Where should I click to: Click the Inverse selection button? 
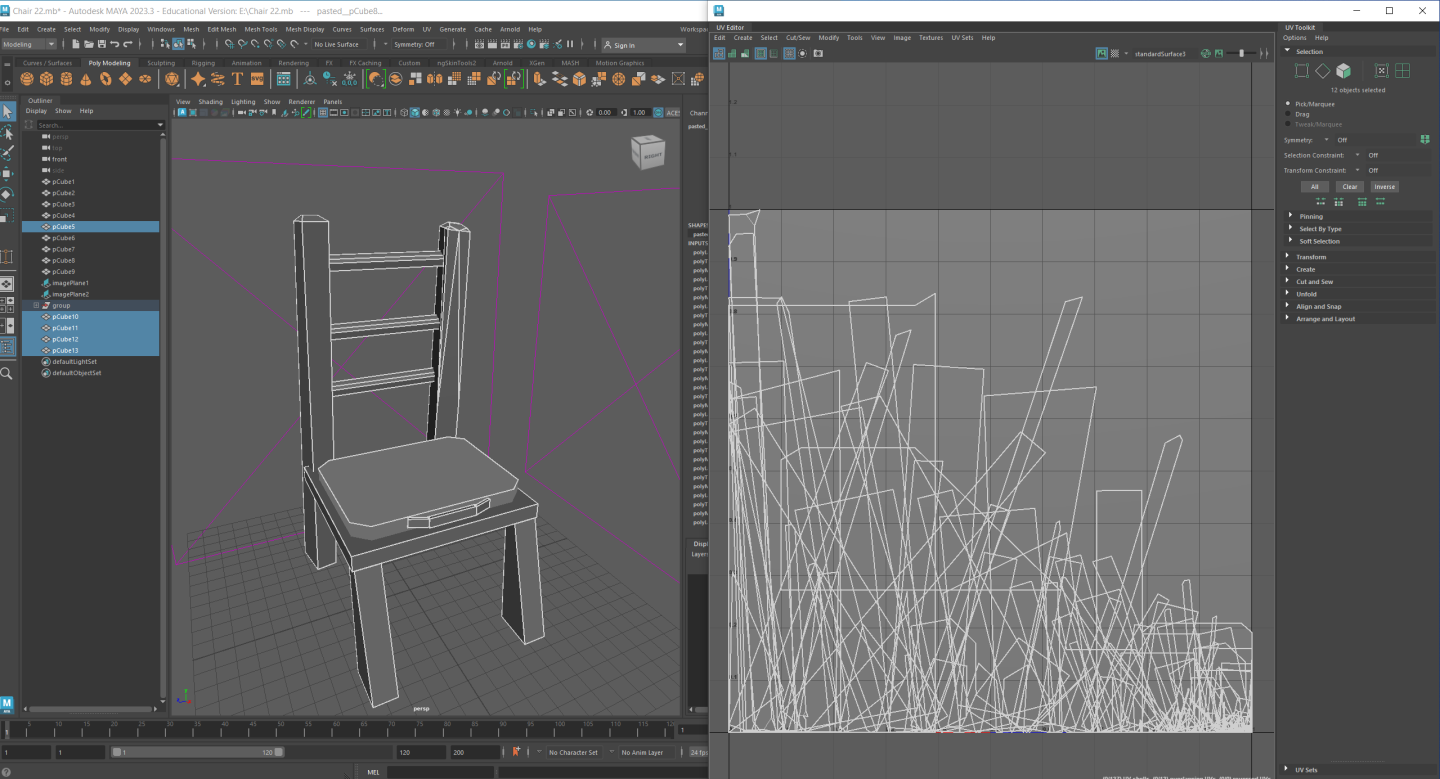click(1384, 186)
